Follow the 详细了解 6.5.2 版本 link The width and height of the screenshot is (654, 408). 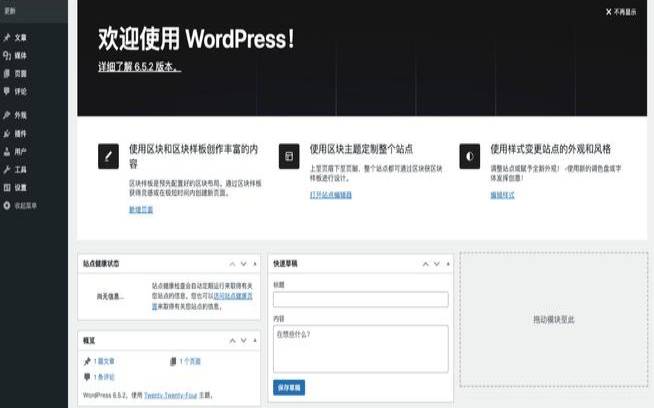(139, 67)
